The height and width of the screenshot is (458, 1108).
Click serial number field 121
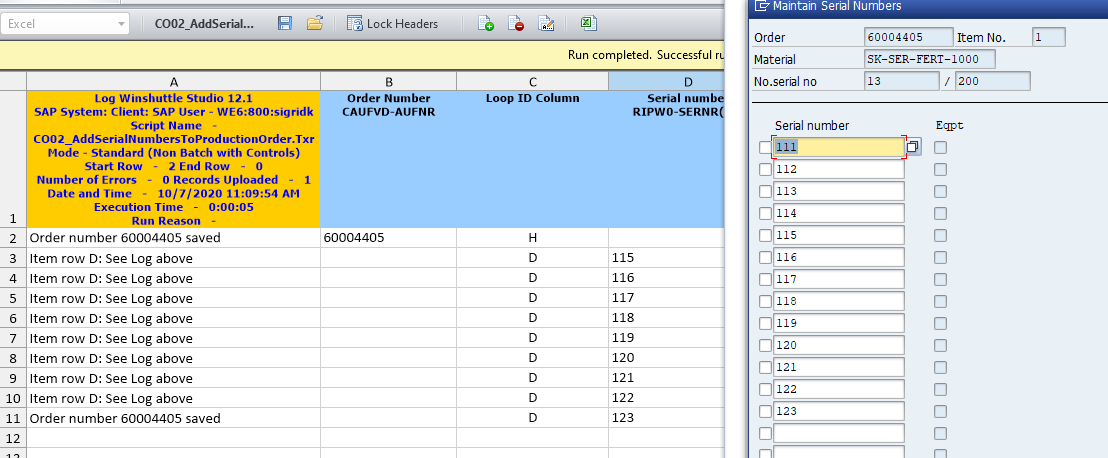click(839, 367)
